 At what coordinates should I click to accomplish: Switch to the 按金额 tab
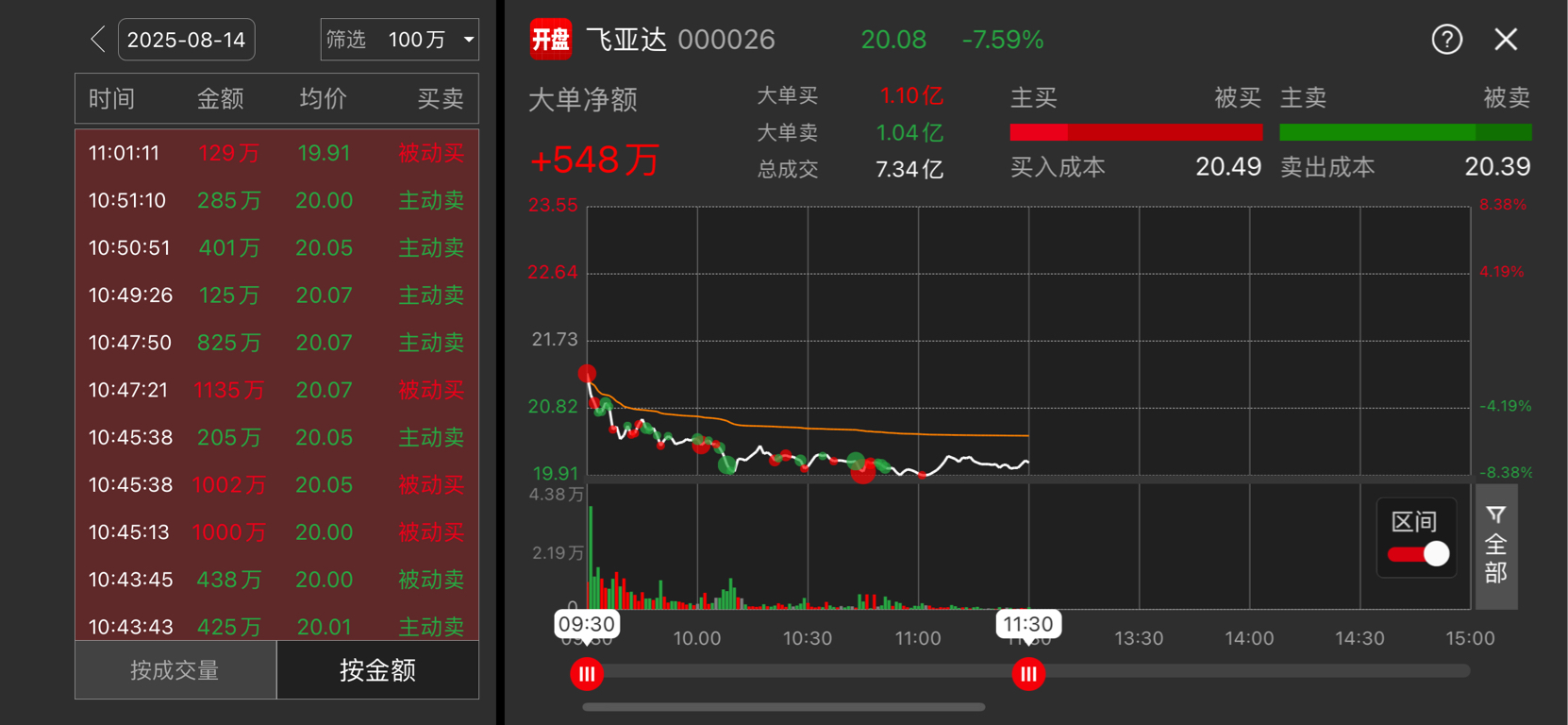click(x=377, y=670)
